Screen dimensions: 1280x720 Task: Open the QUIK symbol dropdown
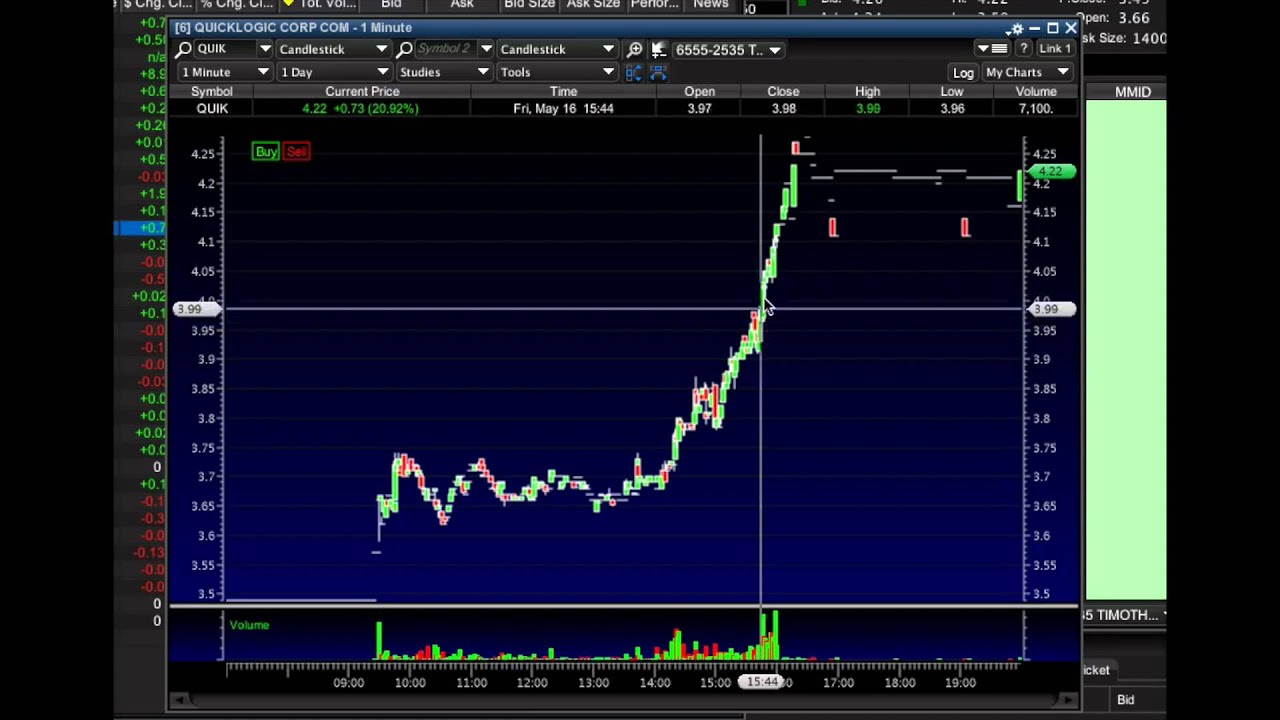(x=265, y=49)
